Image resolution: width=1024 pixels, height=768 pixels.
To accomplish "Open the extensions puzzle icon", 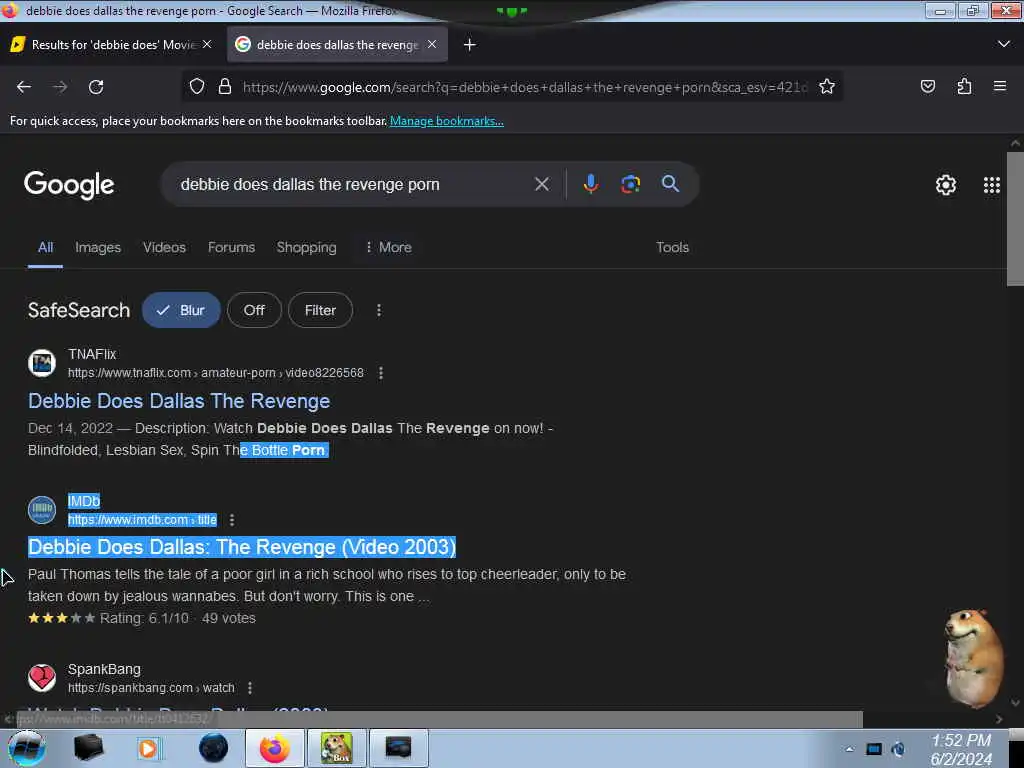I will point(964,86).
